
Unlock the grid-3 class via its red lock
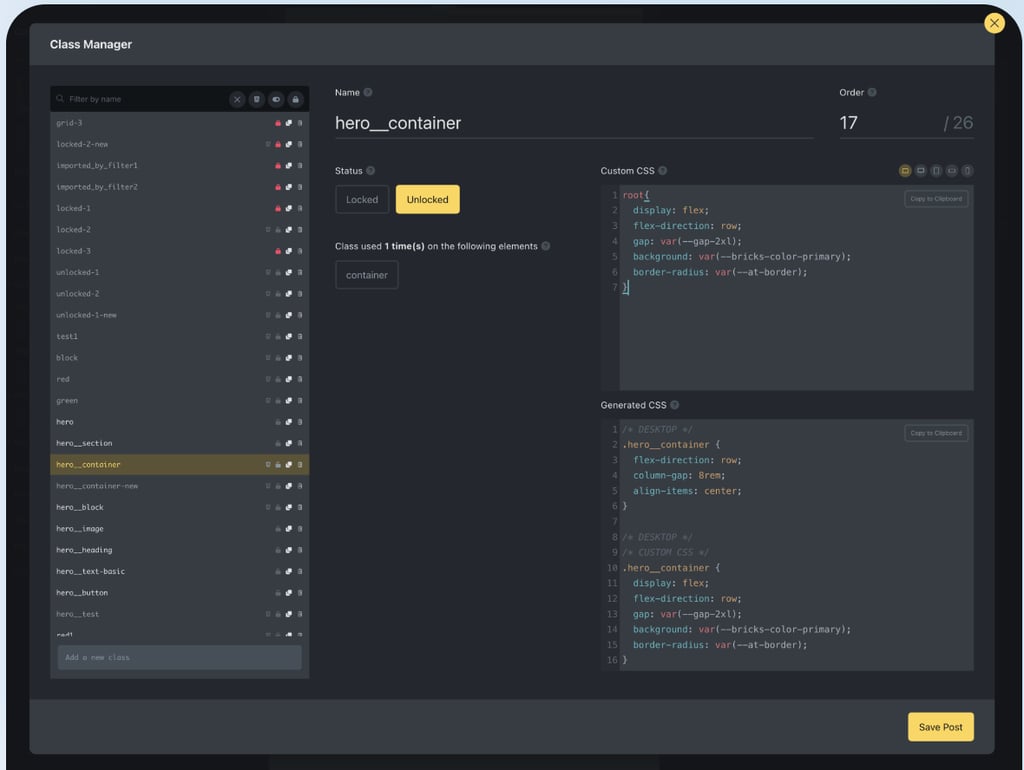(278, 123)
